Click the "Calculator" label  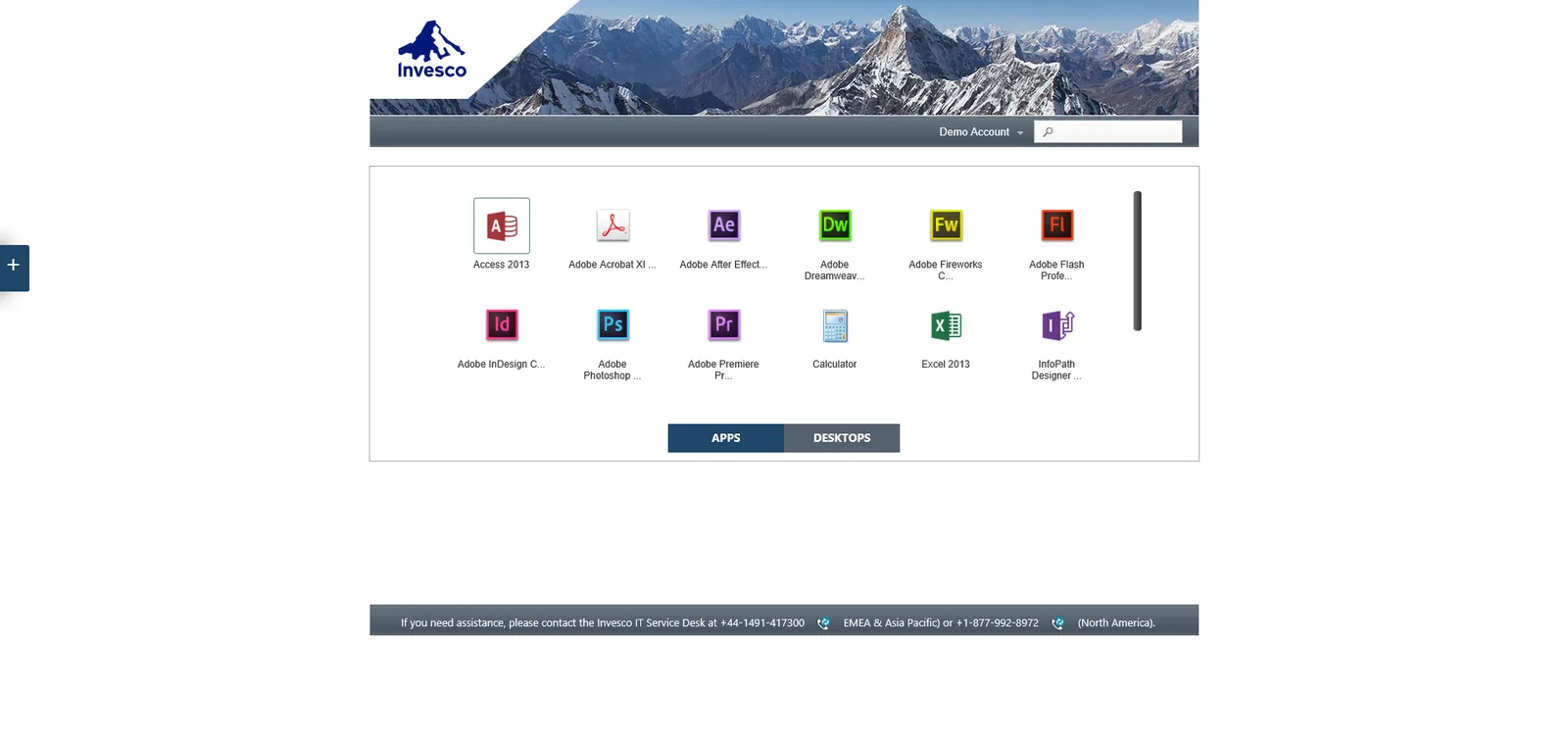835,365
